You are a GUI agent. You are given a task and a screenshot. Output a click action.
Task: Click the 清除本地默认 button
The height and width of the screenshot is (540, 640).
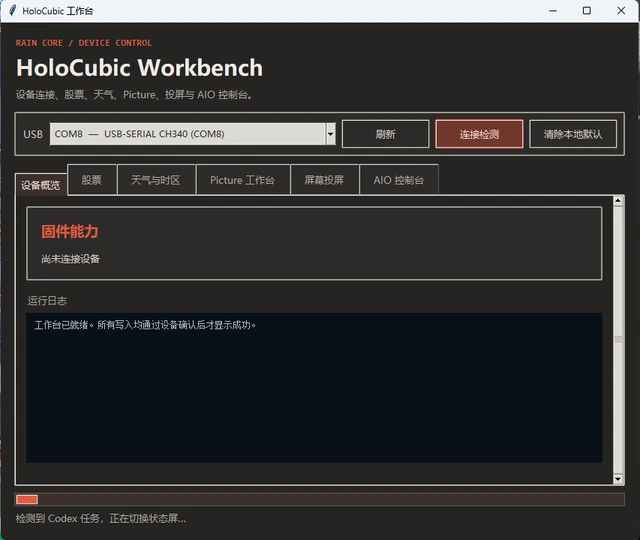point(573,134)
